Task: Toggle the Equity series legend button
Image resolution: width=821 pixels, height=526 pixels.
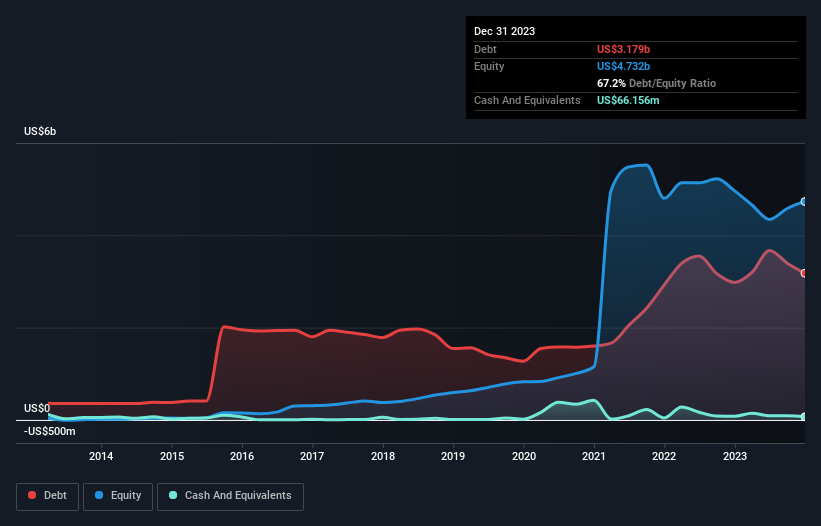Action: [x=118, y=496]
